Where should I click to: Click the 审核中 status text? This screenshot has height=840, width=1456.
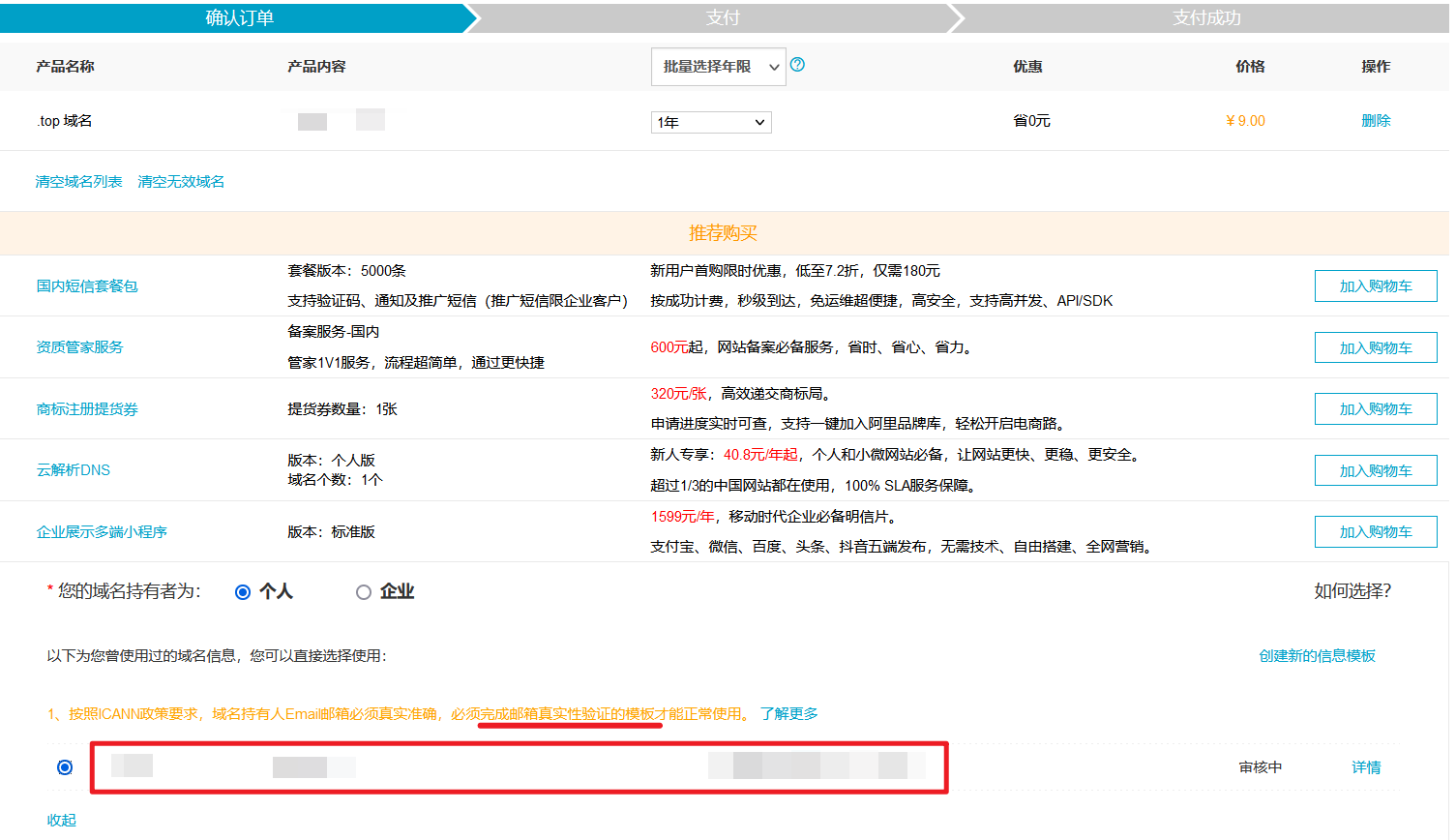click(x=1261, y=767)
